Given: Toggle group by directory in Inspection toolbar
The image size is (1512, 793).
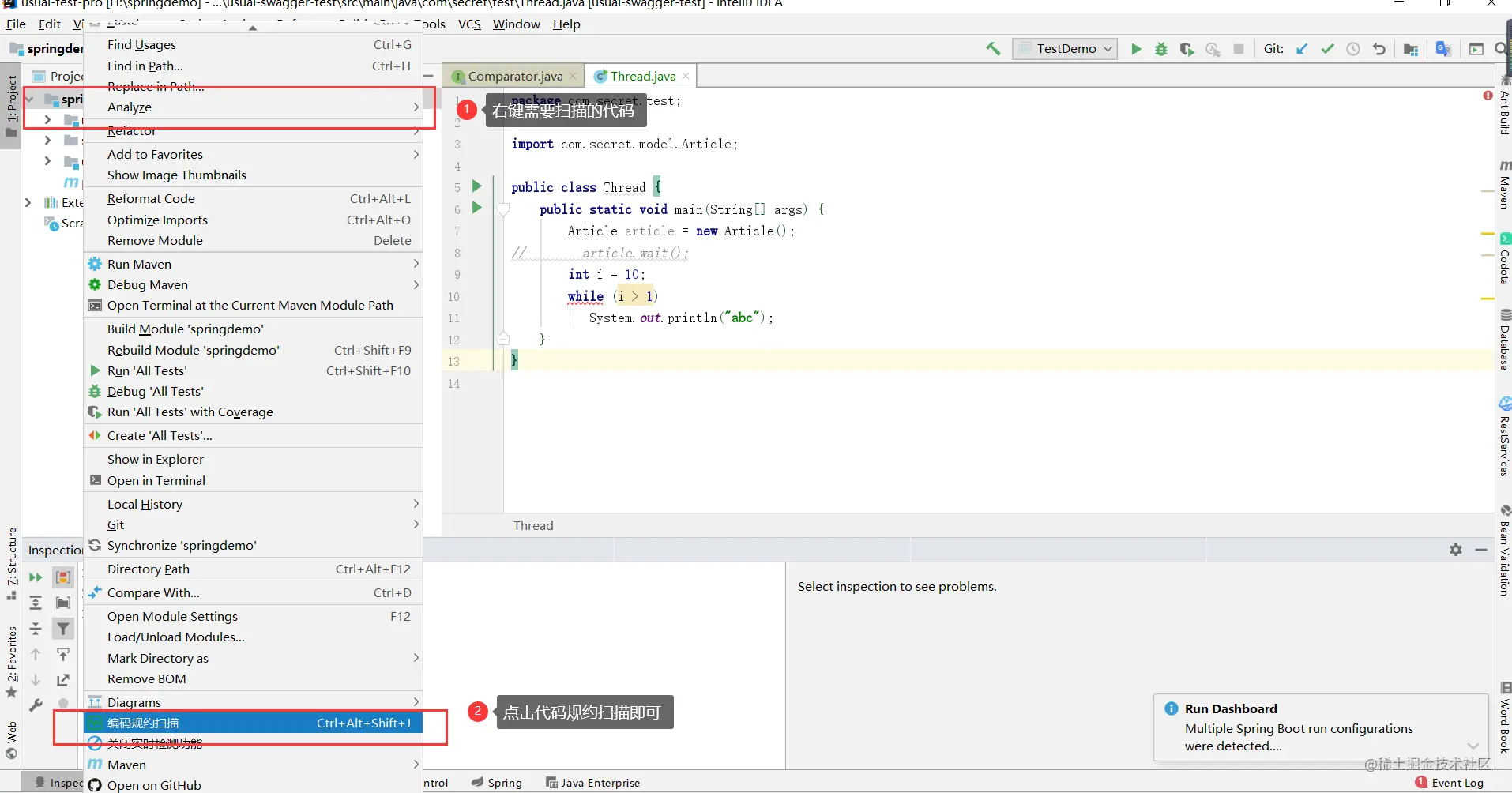Looking at the screenshot, I should click(63, 603).
